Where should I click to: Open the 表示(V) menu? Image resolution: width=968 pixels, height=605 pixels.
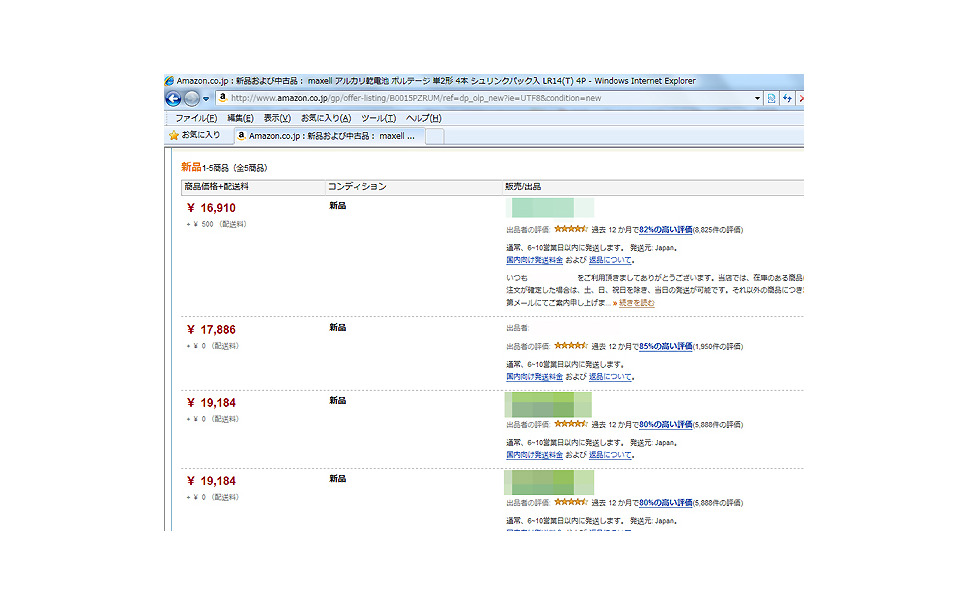pyautogui.click(x=277, y=118)
